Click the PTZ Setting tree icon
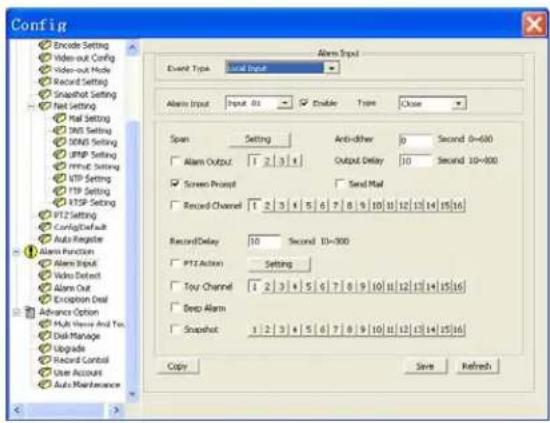The image size is (550, 423). click(x=45, y=215)
